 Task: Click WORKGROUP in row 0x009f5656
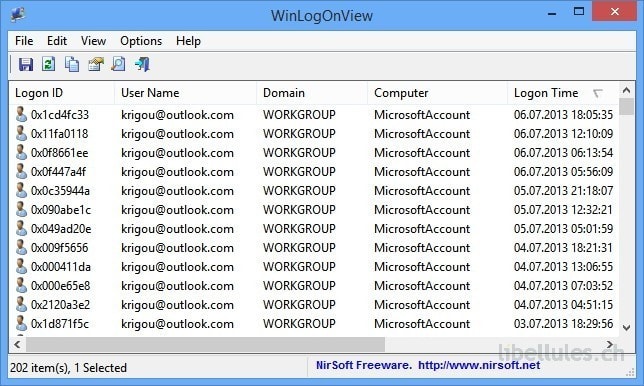[x=299, y=248]
